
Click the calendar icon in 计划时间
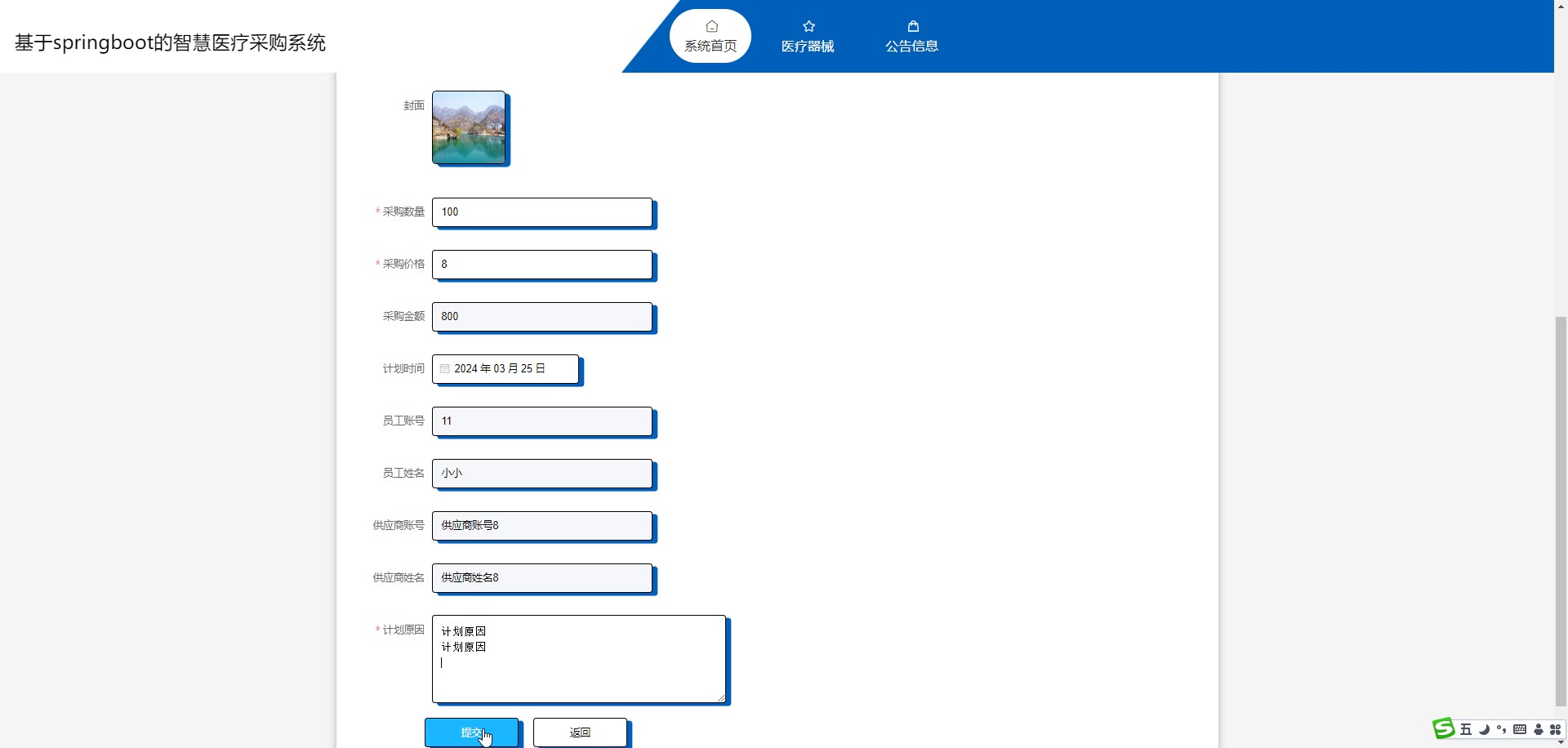pyautogui.click(x=445, y=369)
